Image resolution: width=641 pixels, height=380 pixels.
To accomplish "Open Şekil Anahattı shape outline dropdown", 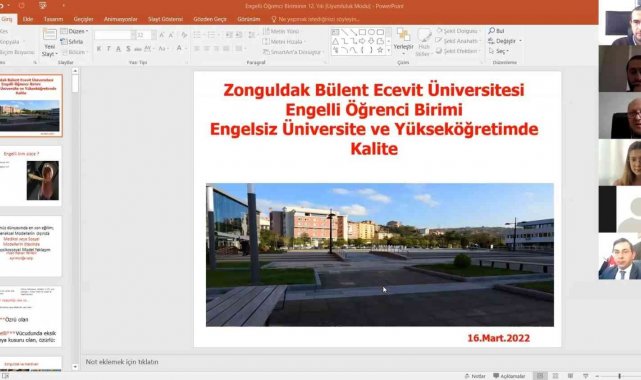I will coord(458,41).
